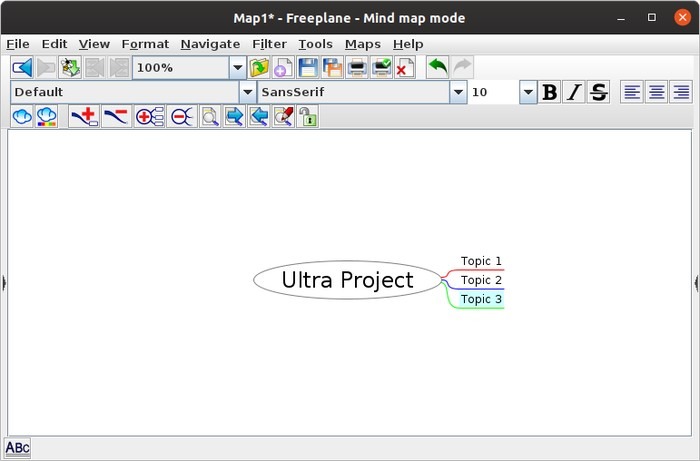
Task: Find previous with left arrow icon
Action: pyautogui.click(x=259, y=117)
